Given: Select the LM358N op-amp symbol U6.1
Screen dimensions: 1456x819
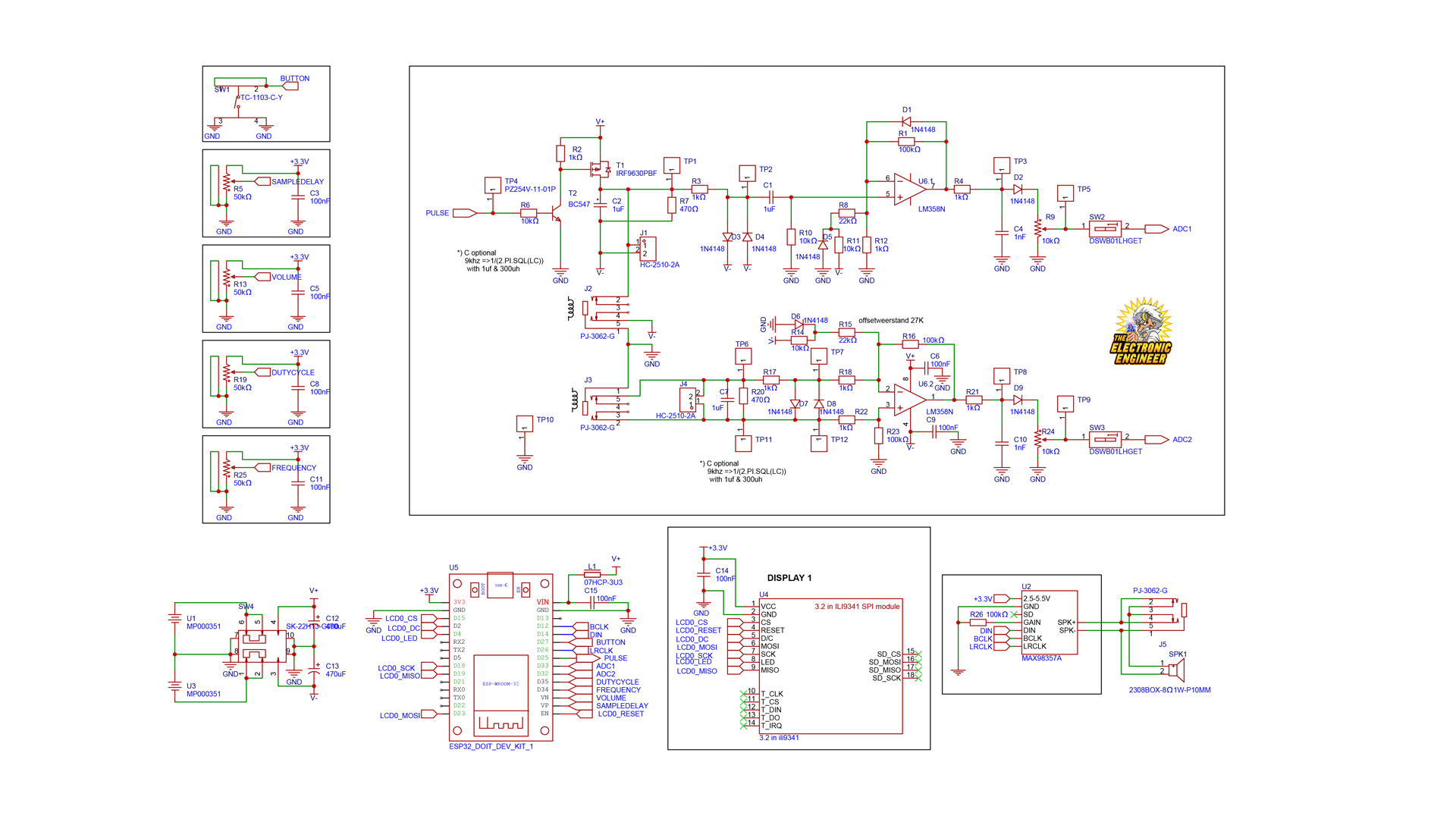Looking at the screenshot, I should click(x=904, y=187).
